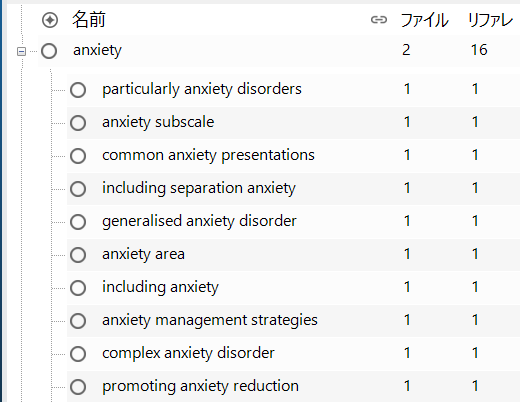Click the code icon in the header row
The height and width of the screenshot is (402, 520).
50,20
